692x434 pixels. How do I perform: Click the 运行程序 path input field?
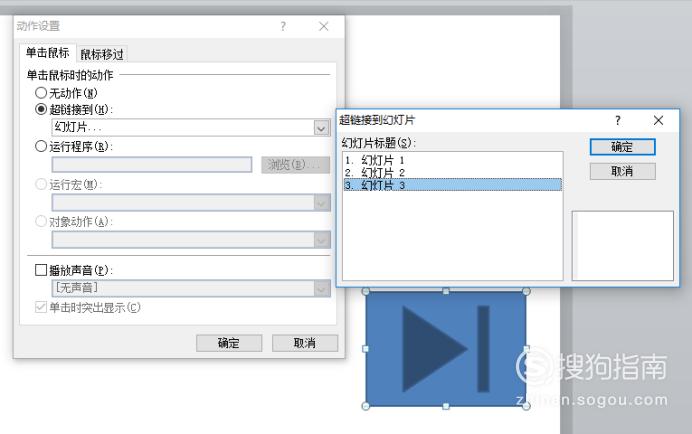click(x=152, y=165)
